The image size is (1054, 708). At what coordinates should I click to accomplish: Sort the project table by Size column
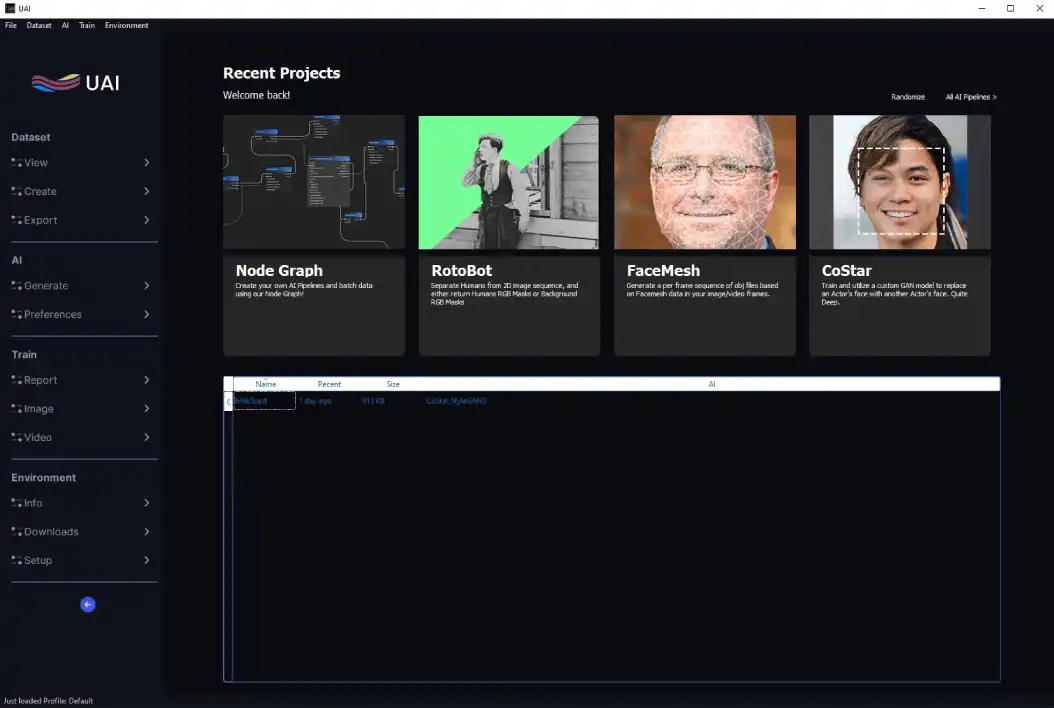point(393,384)
